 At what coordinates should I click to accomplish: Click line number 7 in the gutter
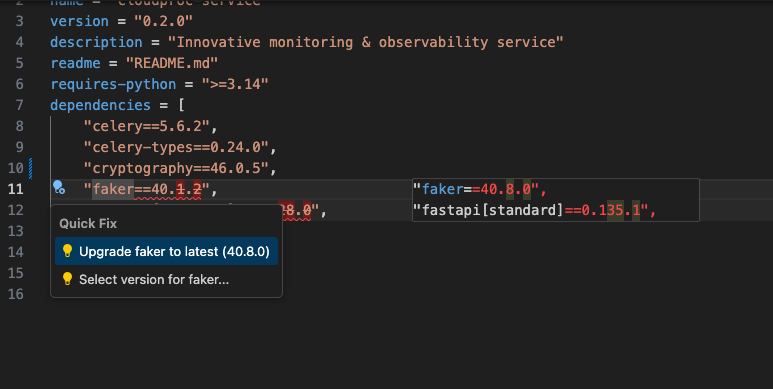[x=19, y=105]
